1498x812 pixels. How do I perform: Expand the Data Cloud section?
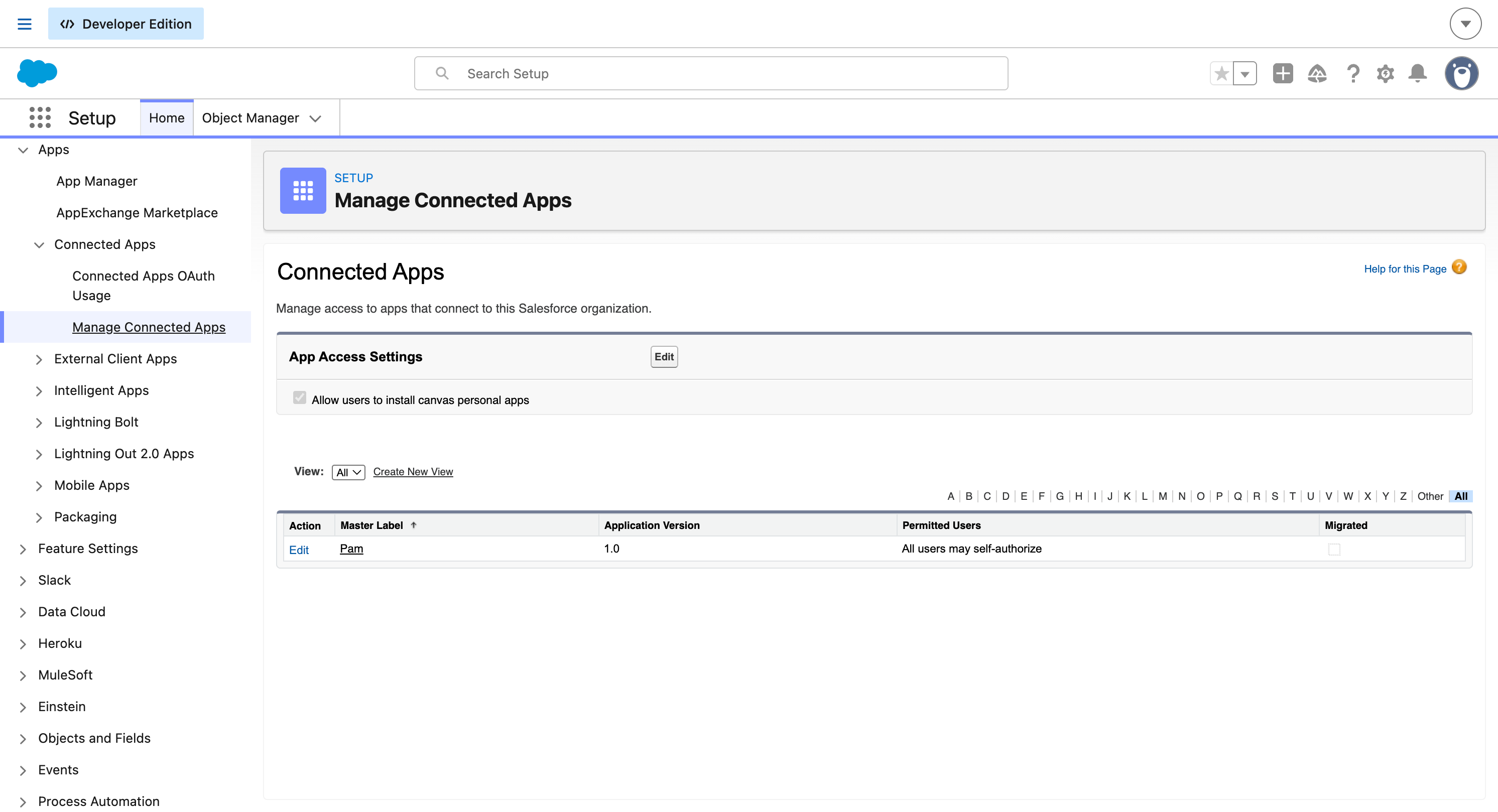pos(23,612)
